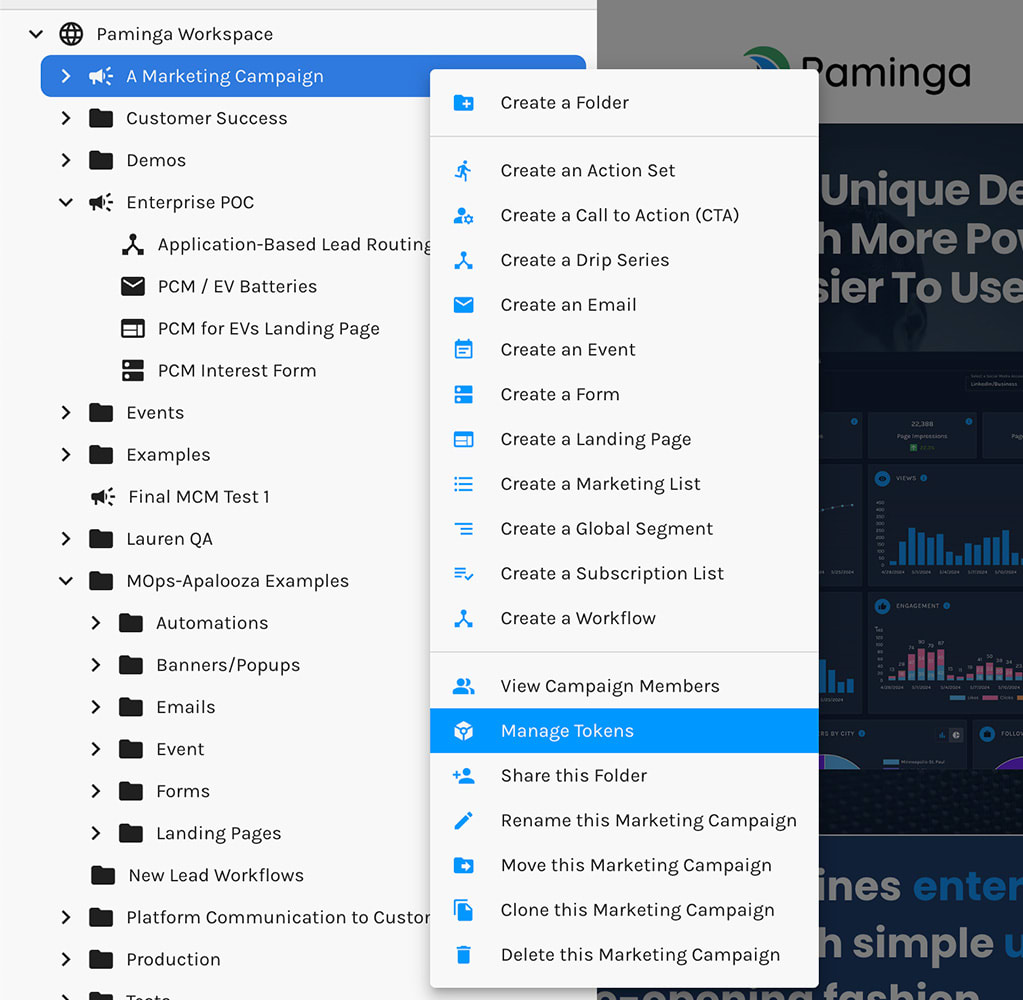Click the Move this Marketing Campaign folder-arrow icon
The height and width of the screenshot is (1000, 1023).
click(x=463, y=866)
